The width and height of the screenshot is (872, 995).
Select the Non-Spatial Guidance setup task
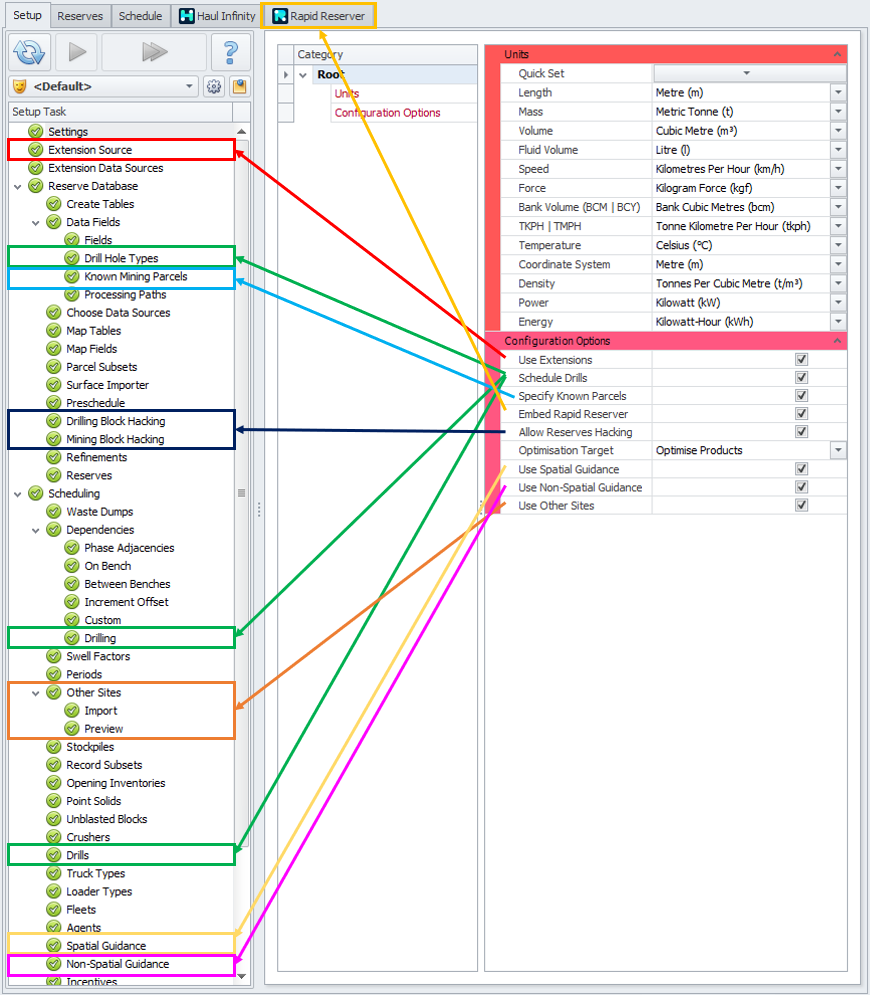(x=118, y=964)
